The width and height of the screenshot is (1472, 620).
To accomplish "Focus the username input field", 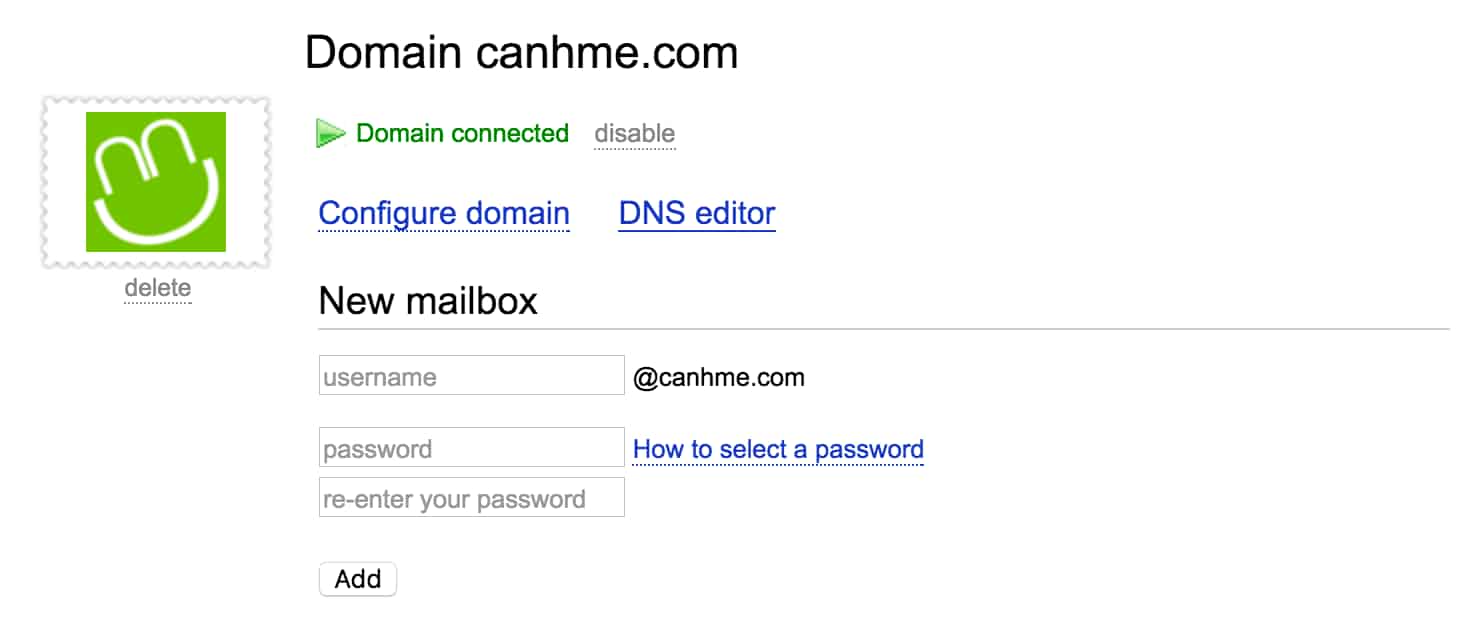I will [x=472, y=375].
